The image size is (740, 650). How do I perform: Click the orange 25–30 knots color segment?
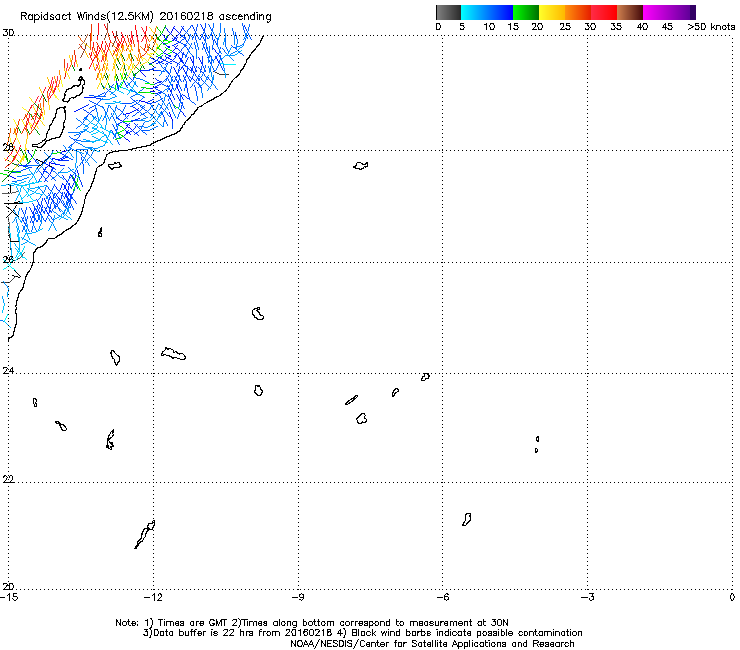(578, 12)
